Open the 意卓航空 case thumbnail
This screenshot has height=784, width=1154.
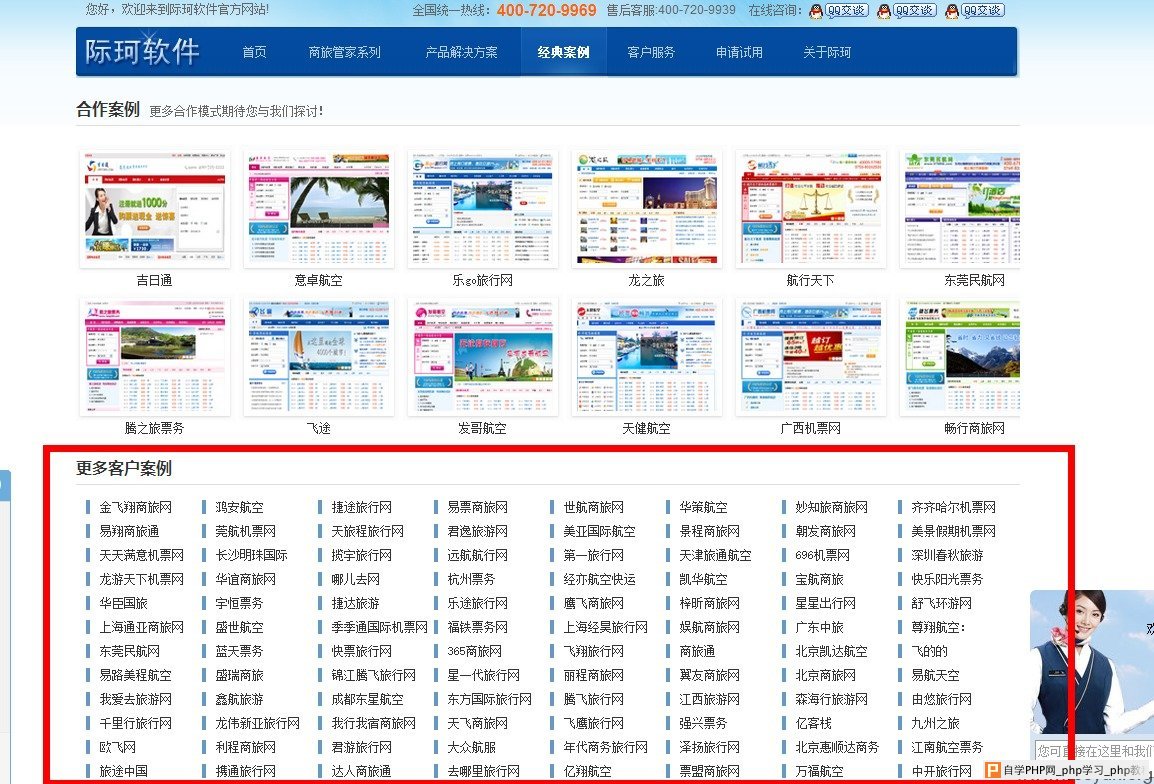(319, 208)
